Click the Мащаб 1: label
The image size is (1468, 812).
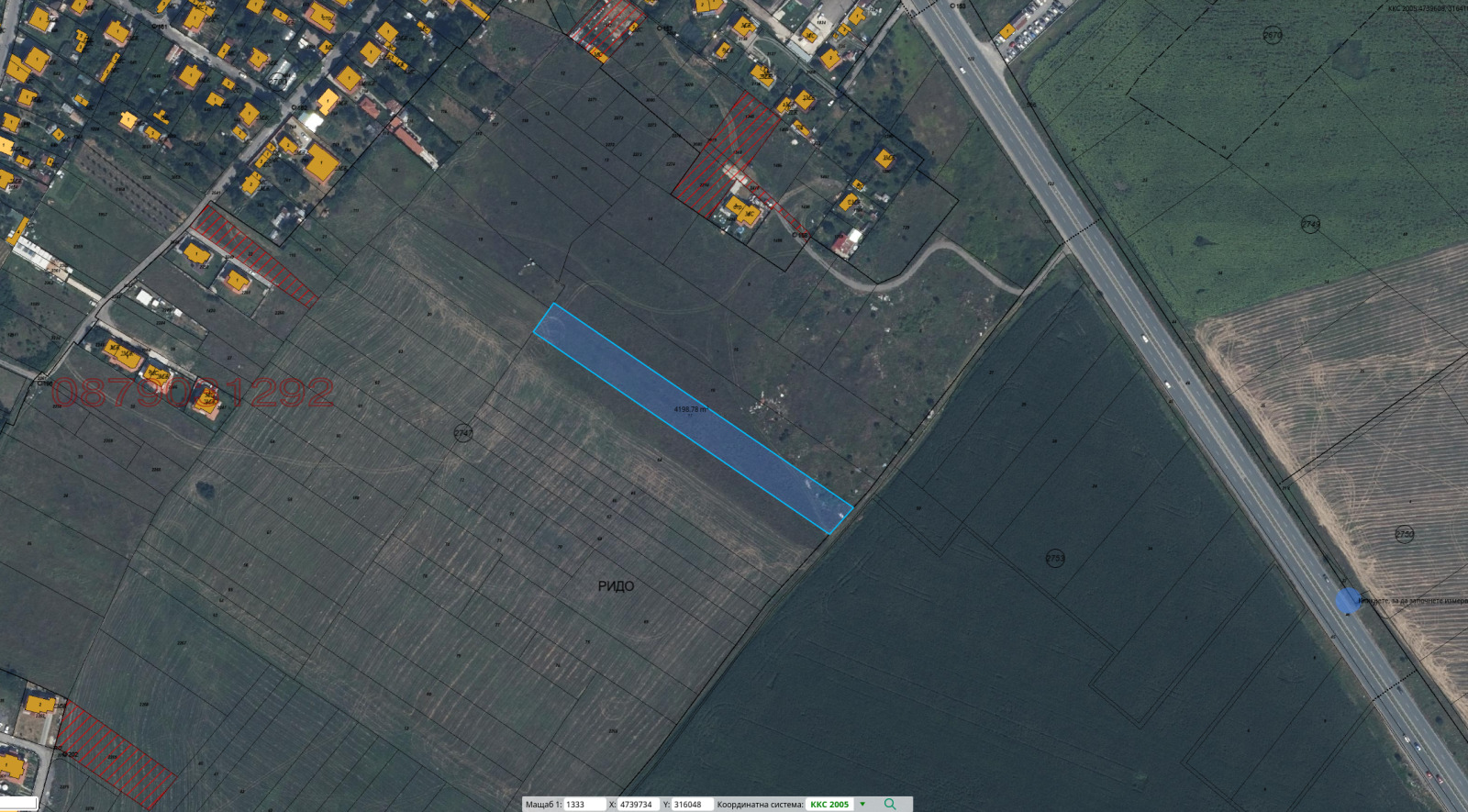543,805
